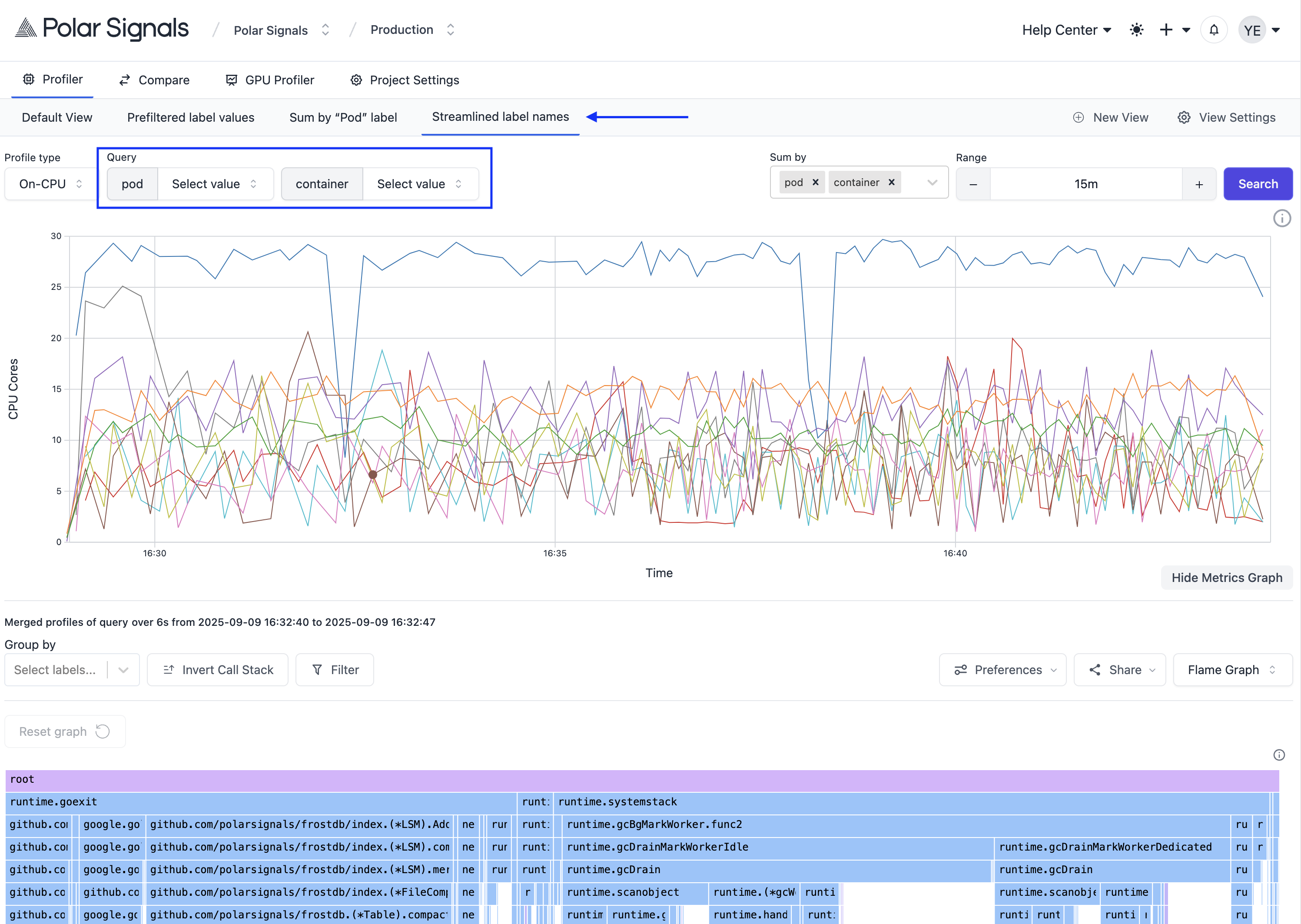Click the data point on metrics graph
The height and width of the screenshot is (924, 1301).
(x=372, y=475)
